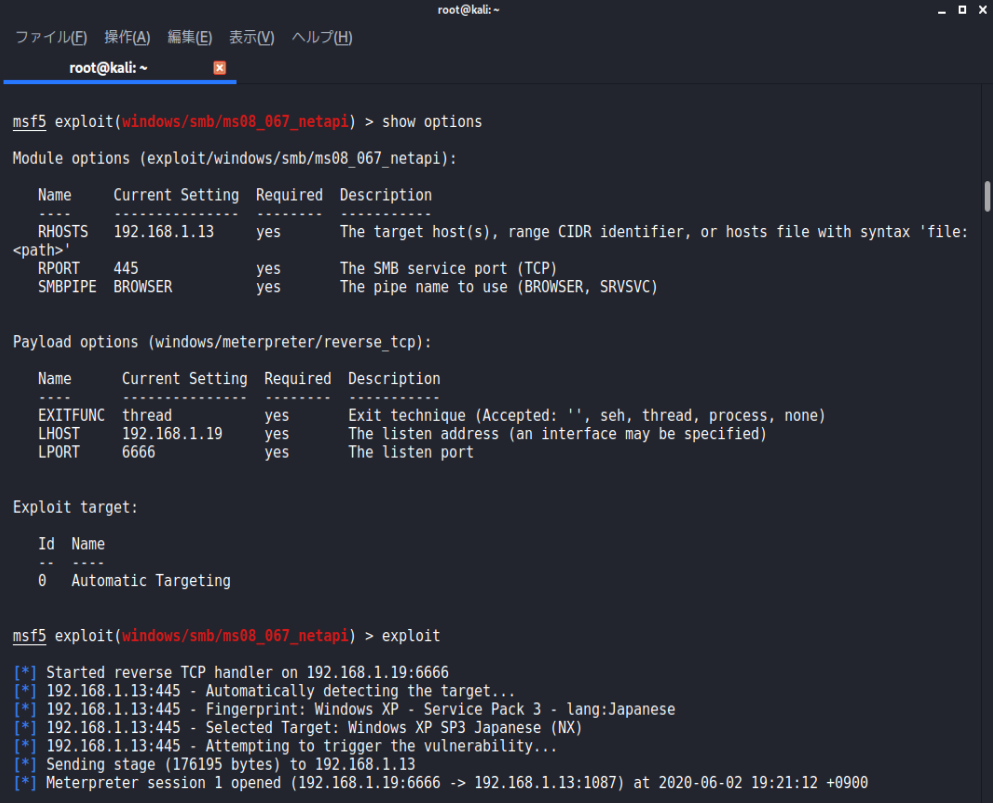The width and height of the screenshot is (993, 803).
Task: Click 'The listen port' description
Action: pyautogui.click(x=411, y=452)
